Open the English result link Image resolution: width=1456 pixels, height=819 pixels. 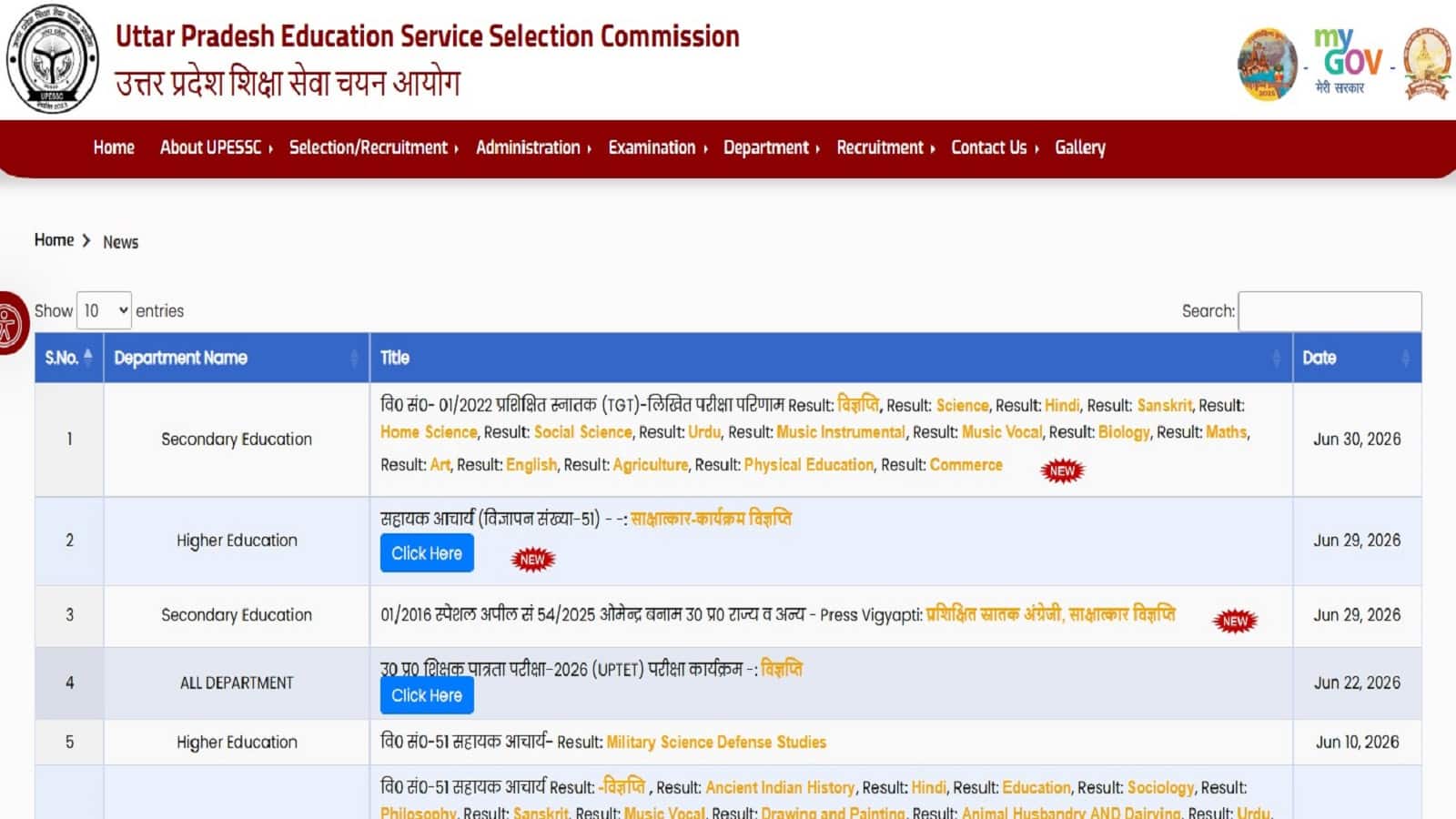(x=531, y=465)
